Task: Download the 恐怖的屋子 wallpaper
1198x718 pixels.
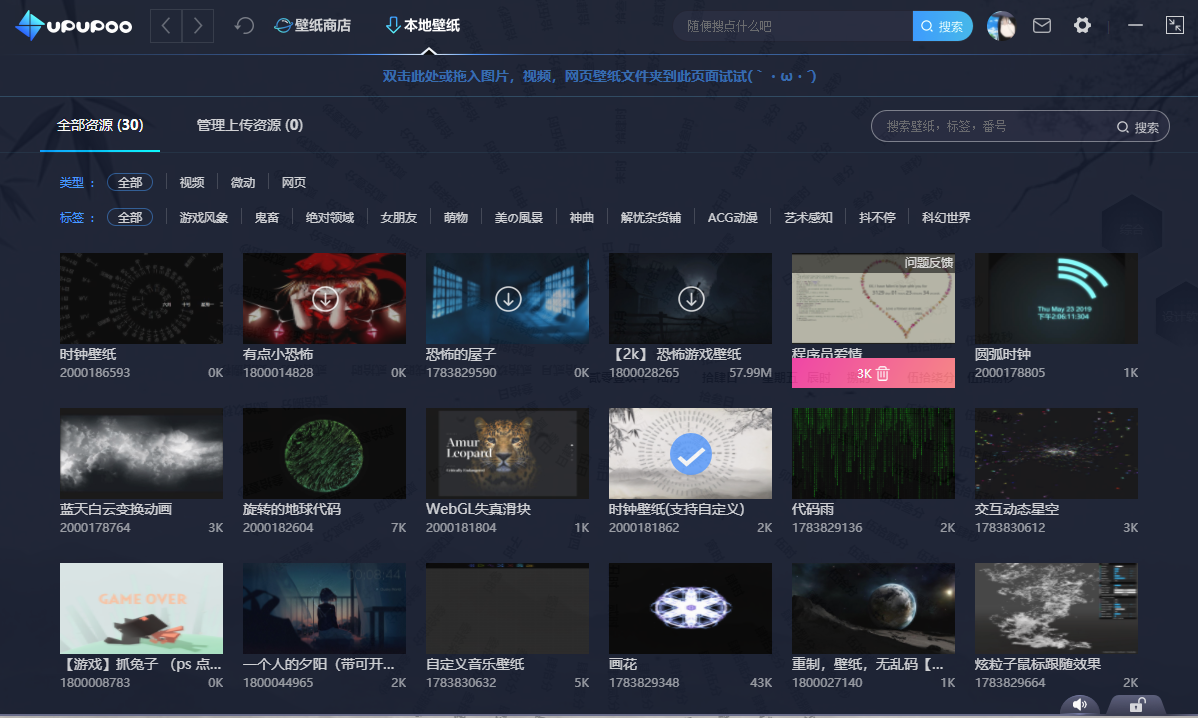Action: tap(507, 297)
